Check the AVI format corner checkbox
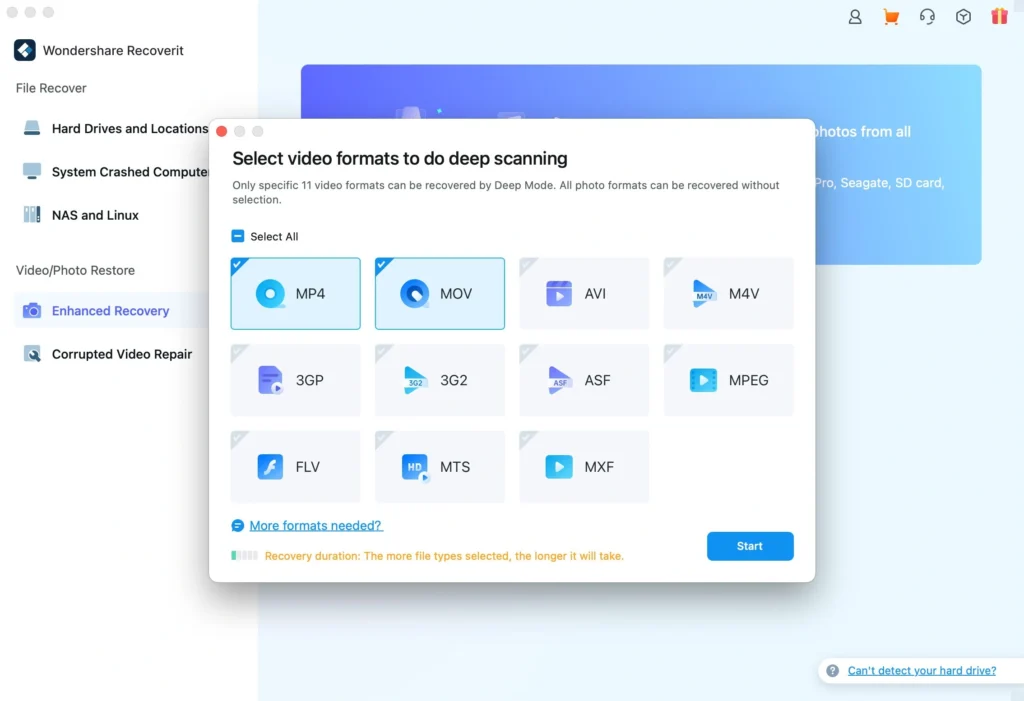 (527, 265)
